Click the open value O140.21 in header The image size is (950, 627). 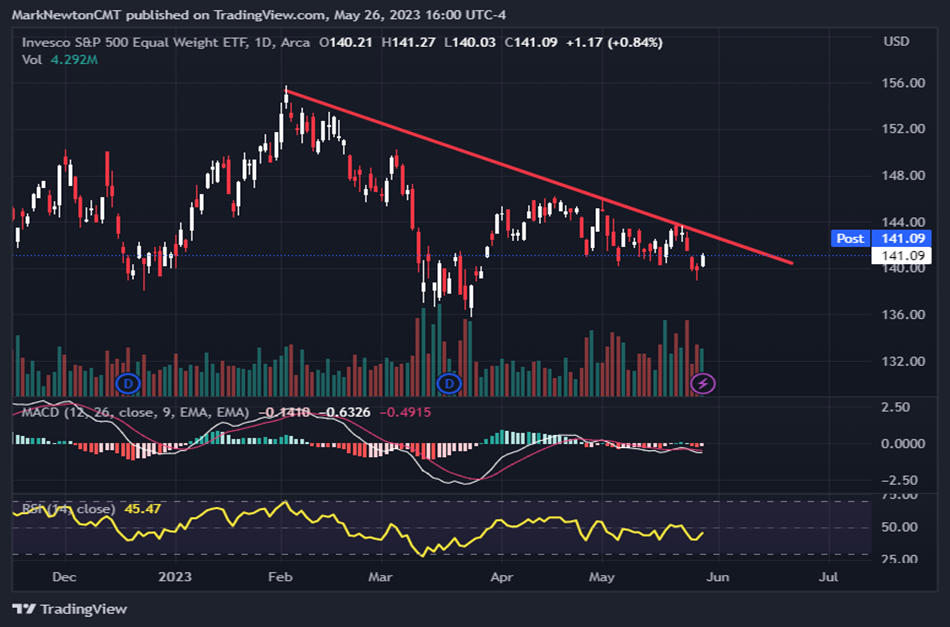[x=345, y=42]
